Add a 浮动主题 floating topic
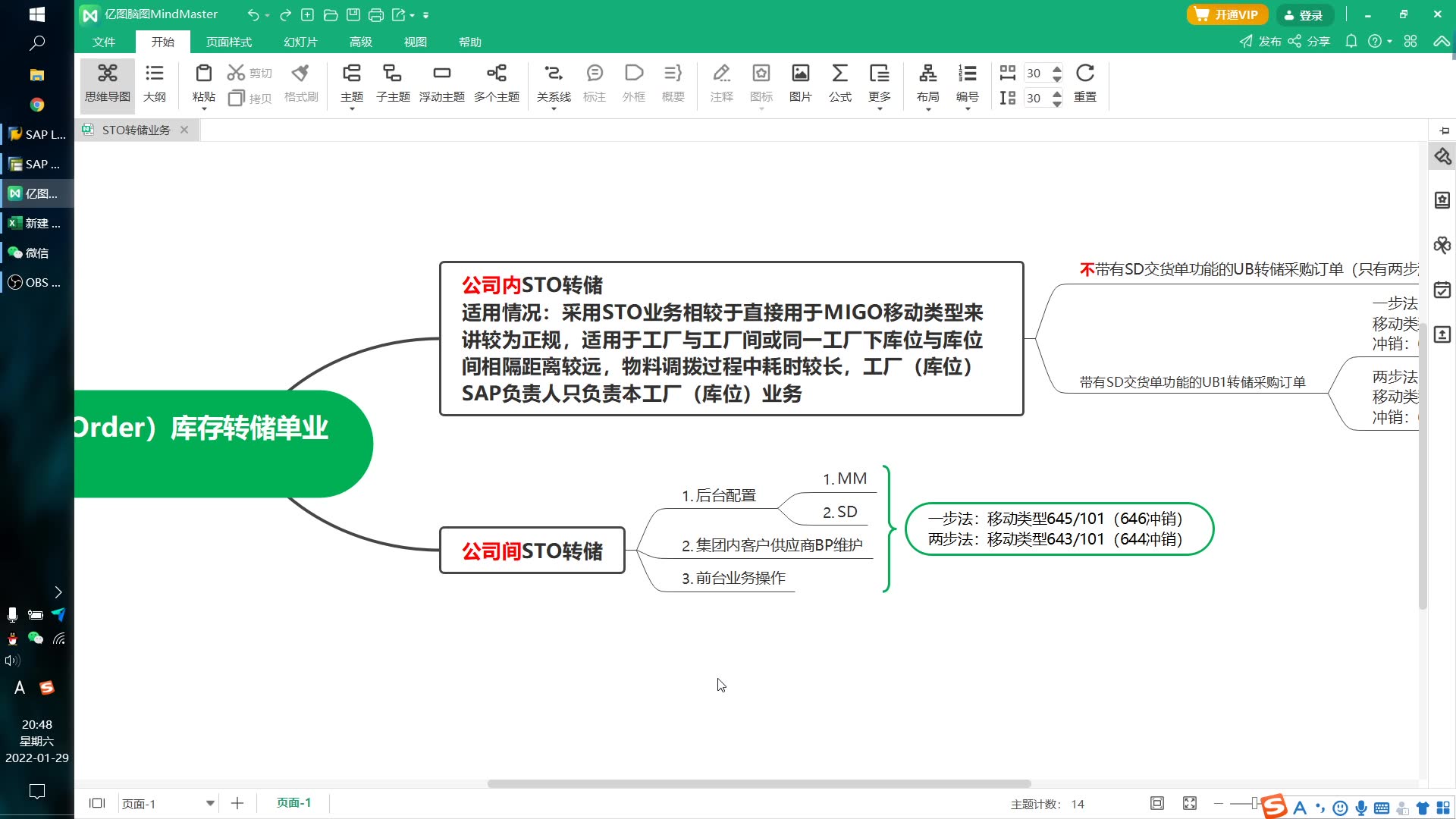 tap(442, 83)
